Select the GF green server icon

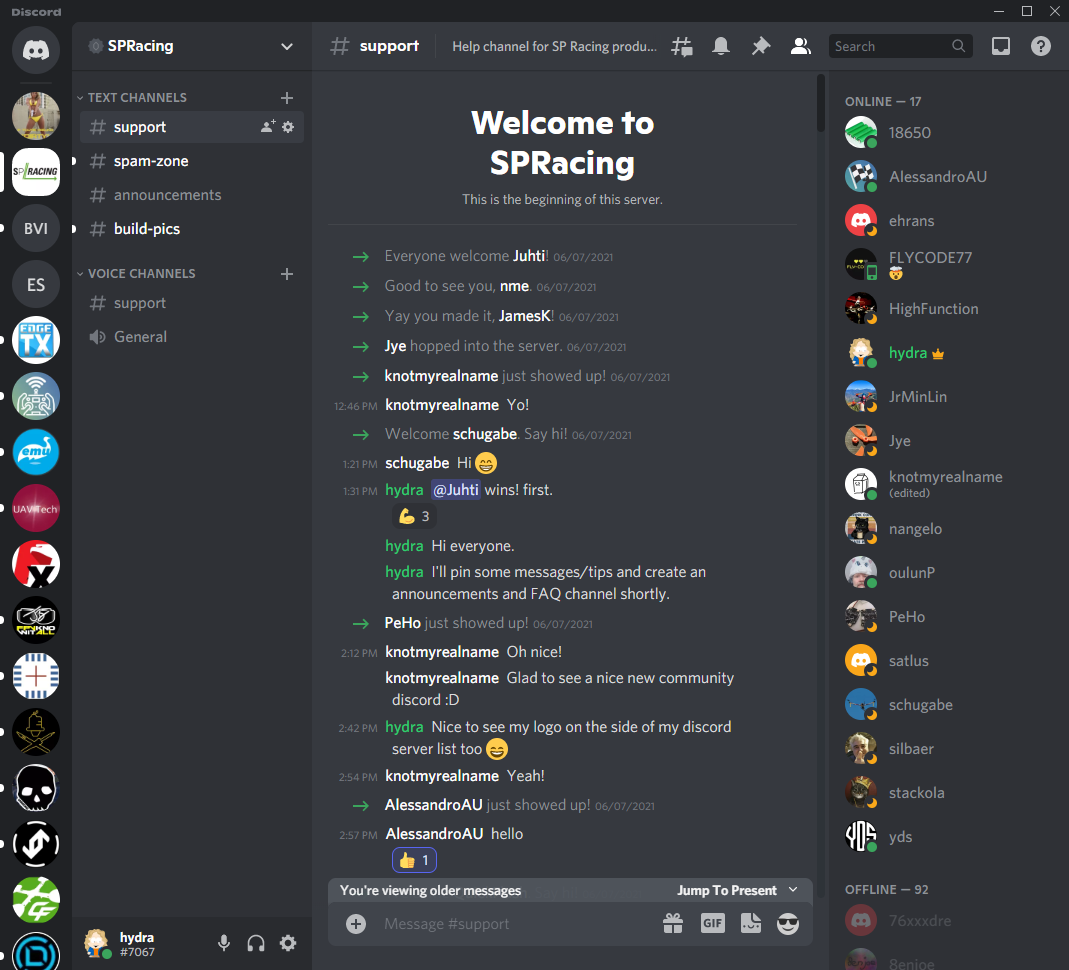(x=35, y=900)
